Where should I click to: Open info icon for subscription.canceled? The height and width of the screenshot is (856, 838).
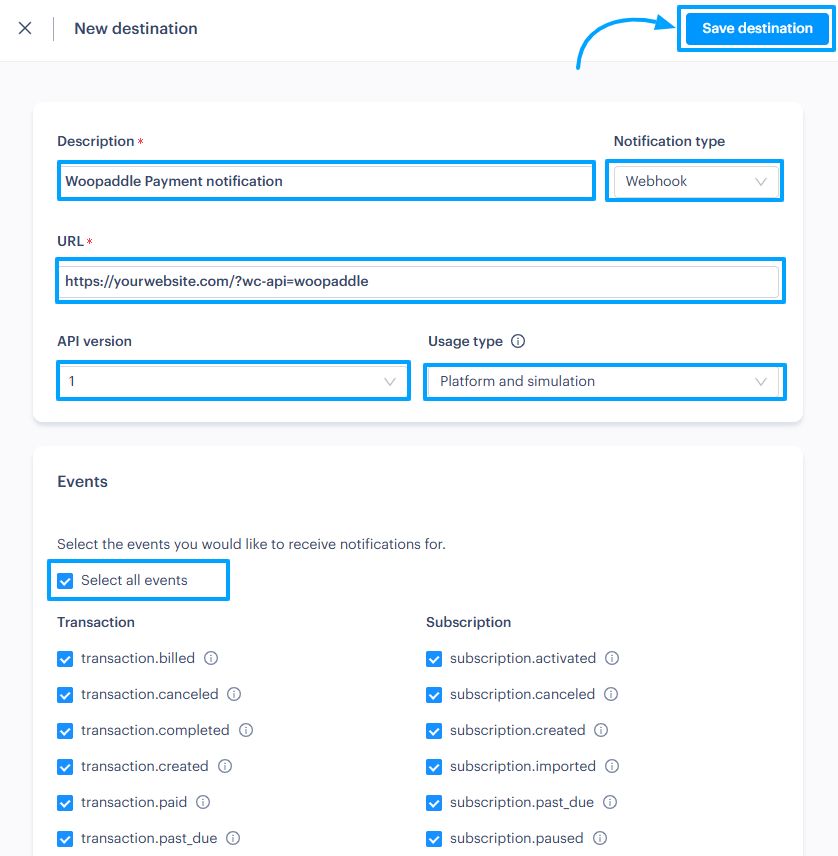point(611,694)
